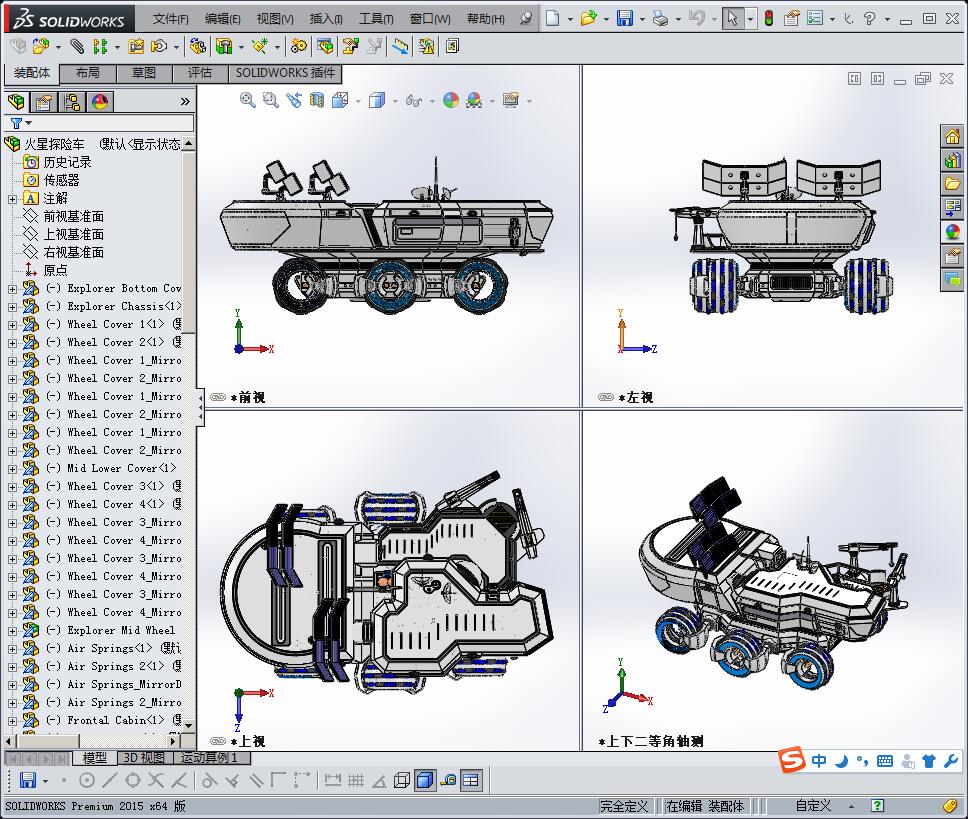The height and width of the screenshot is (819, 968).
Task: Toggle the Shaded With Edges cube button
Action: point(425,780)
